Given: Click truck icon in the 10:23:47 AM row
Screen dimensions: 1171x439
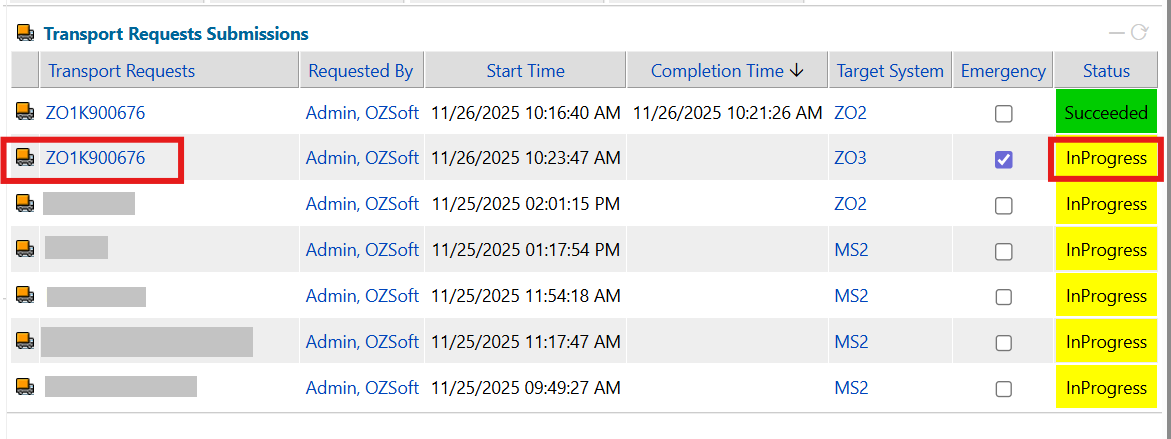Looking at the screenshot, I should tap(24, 157).
